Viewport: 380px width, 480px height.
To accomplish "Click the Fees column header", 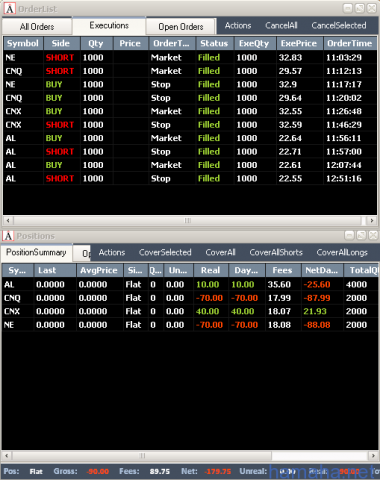I will (x=283, y=270).
